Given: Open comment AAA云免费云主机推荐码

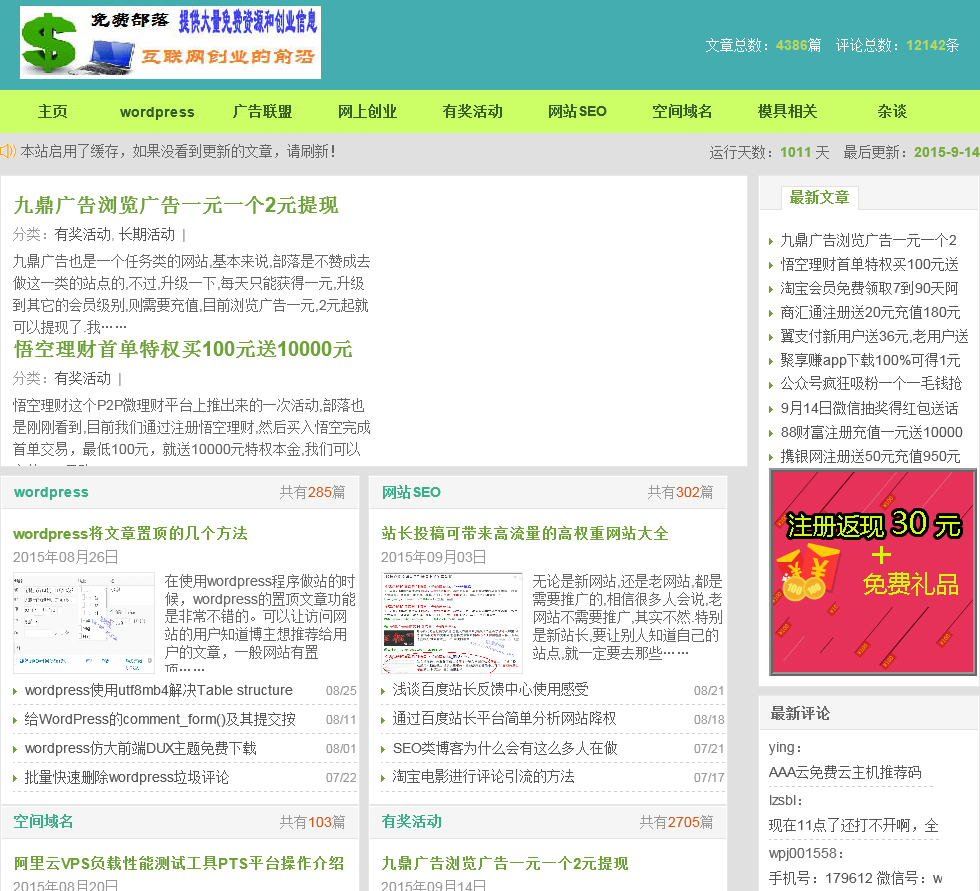Looking at the screenshot, I should pyautogui.click(x=845, y=772).
